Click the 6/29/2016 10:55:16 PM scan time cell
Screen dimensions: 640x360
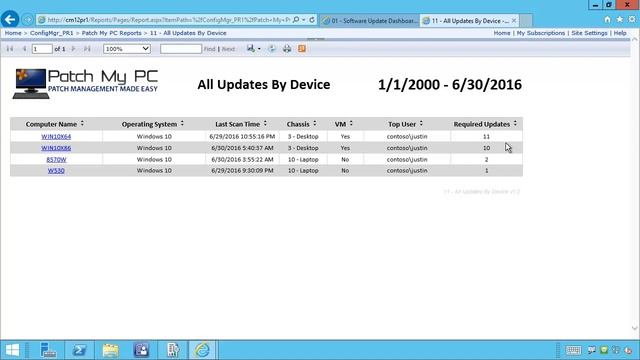[x=242, y=136]
